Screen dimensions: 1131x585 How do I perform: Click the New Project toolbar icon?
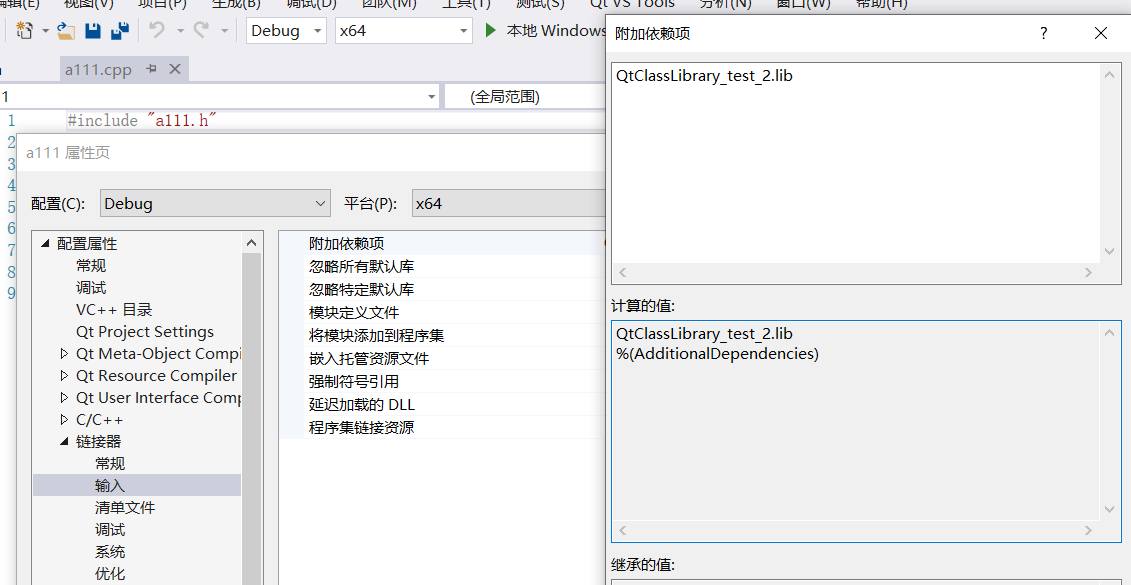pos(25,31)
